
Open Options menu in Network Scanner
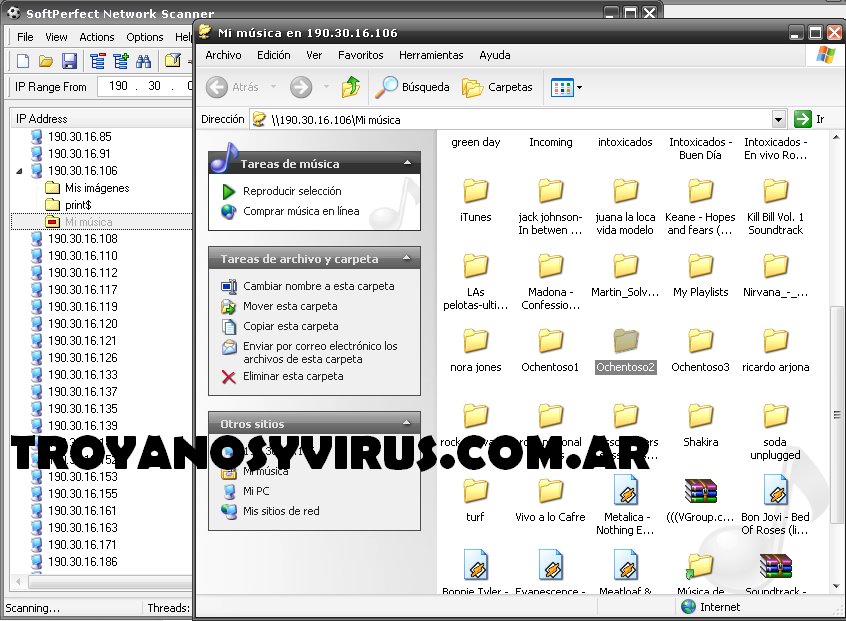click(x=145, y=37)
